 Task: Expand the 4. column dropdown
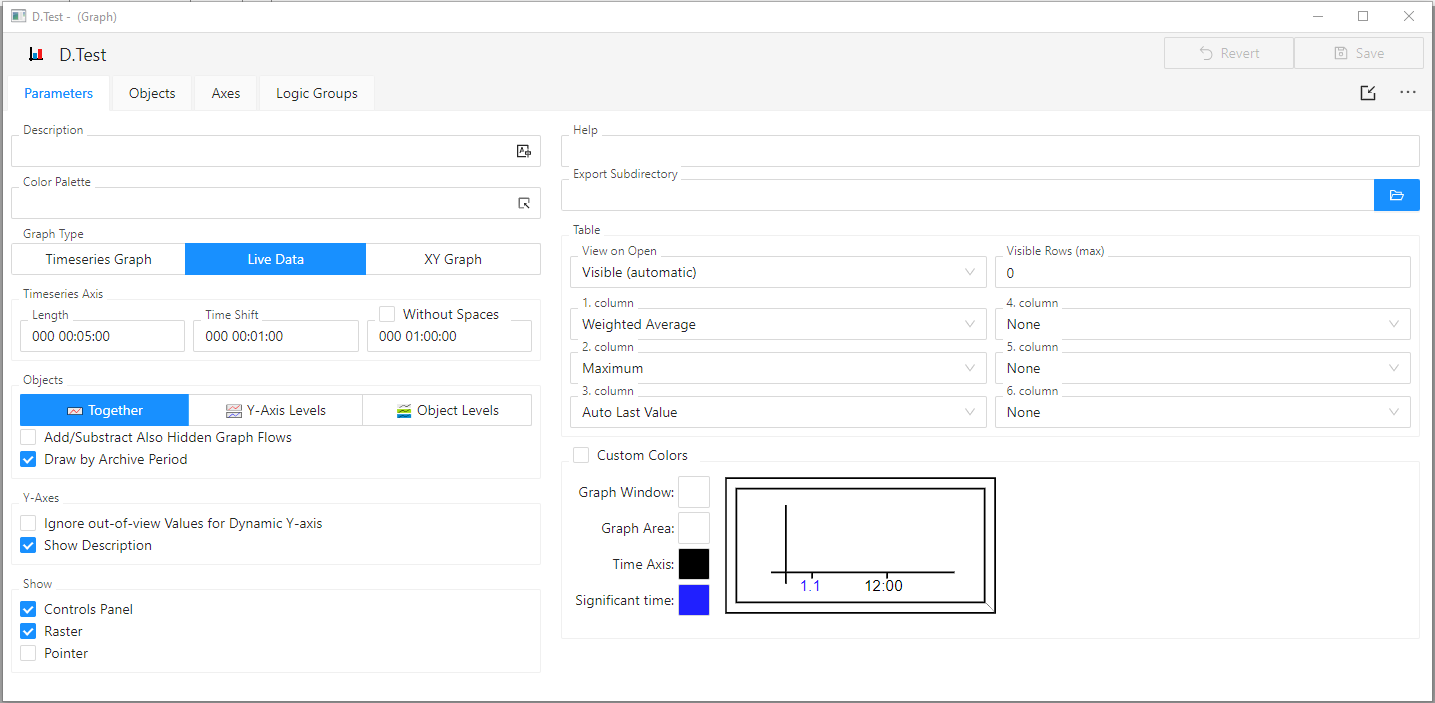1202,324
